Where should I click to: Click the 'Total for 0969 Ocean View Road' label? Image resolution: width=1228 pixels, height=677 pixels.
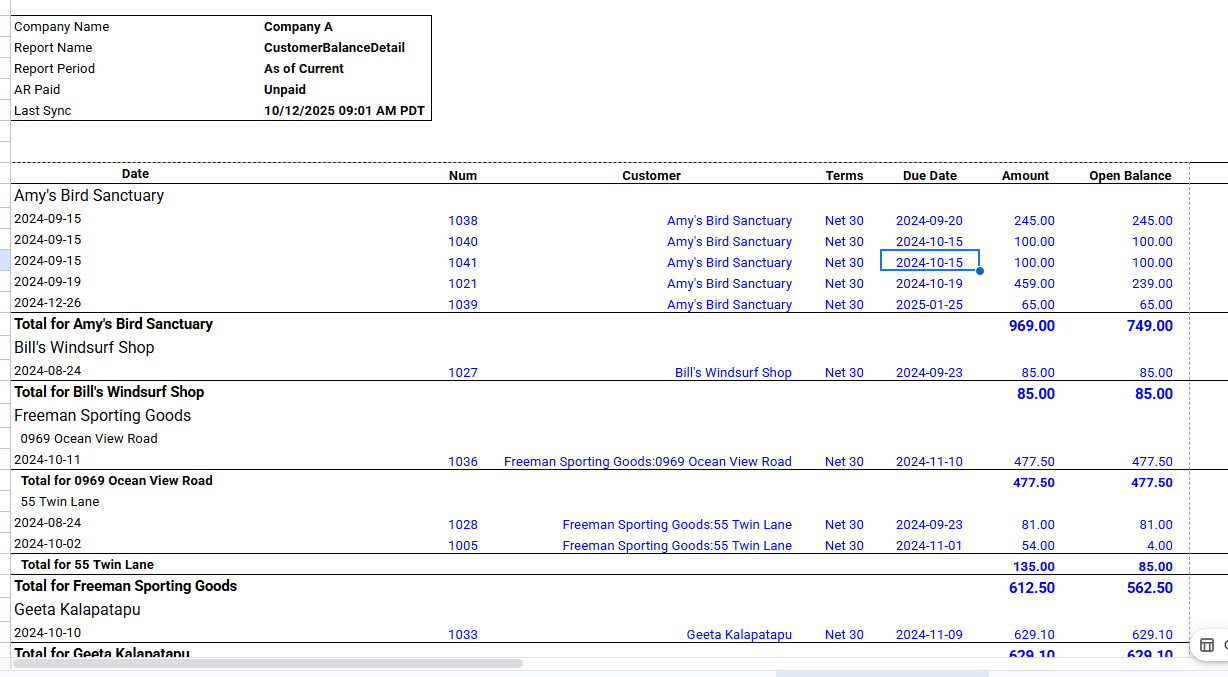click(117, 481)
